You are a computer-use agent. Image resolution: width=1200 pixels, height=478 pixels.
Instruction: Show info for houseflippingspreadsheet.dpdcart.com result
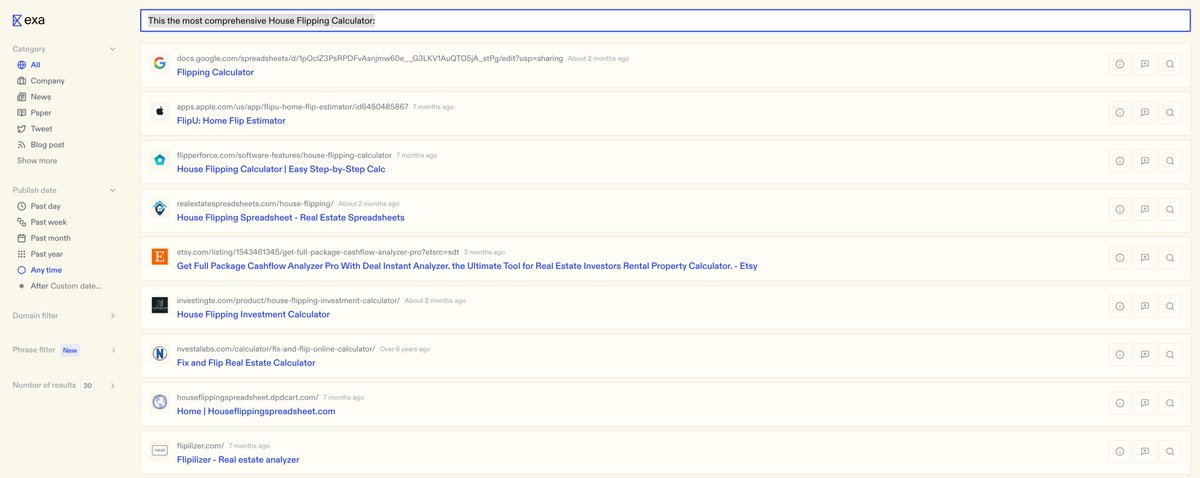point(1119,403)
